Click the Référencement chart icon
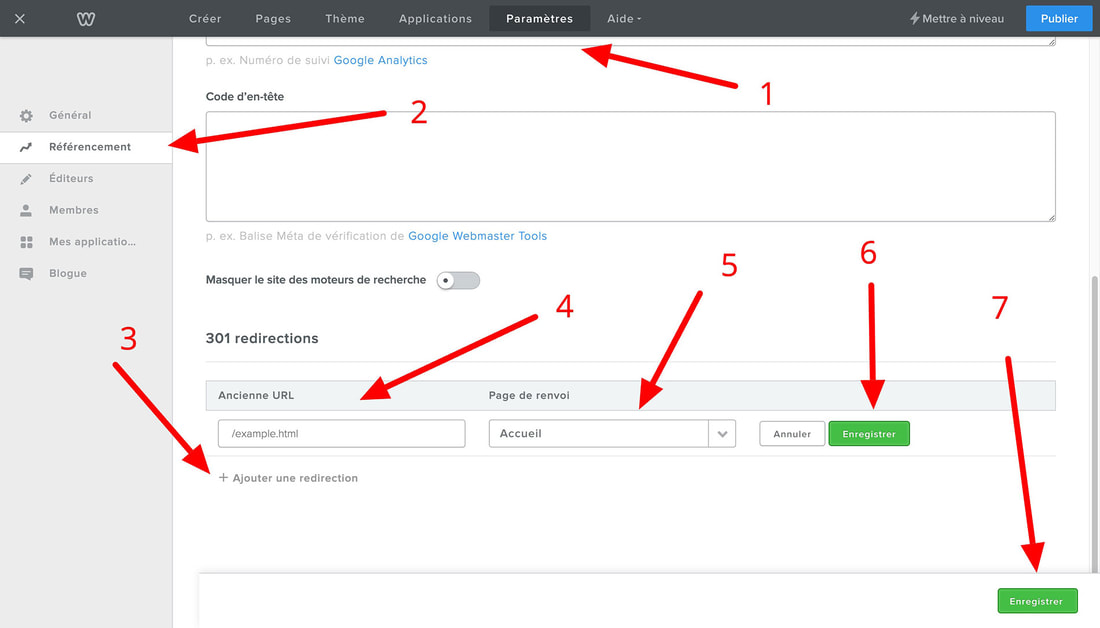 (x=27, y=147)
